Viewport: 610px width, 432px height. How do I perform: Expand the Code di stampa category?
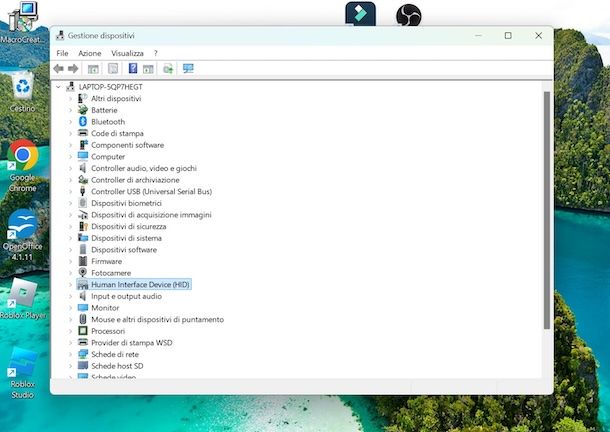70,133
